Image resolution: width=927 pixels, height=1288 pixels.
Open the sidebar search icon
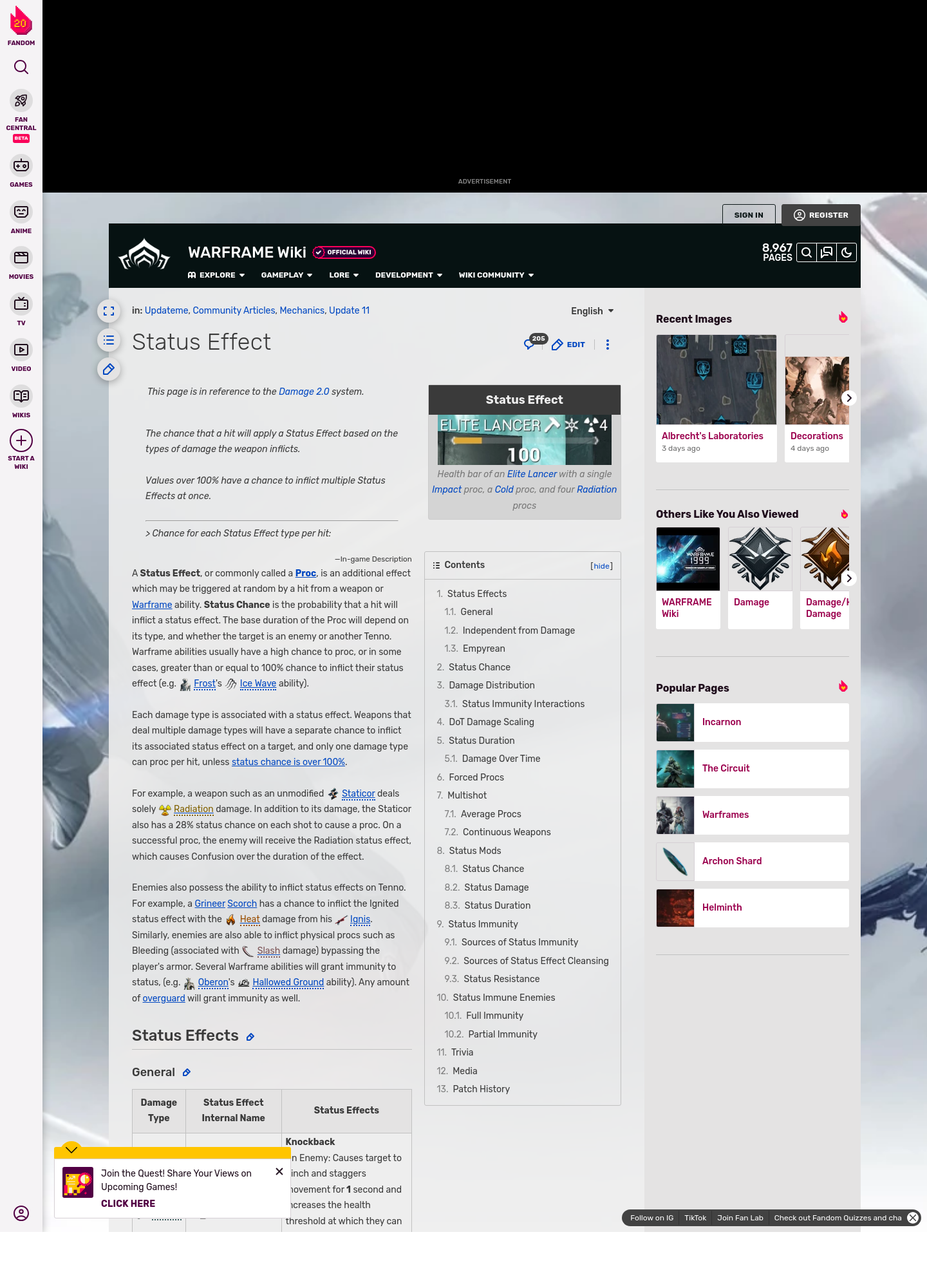[21, 67]
